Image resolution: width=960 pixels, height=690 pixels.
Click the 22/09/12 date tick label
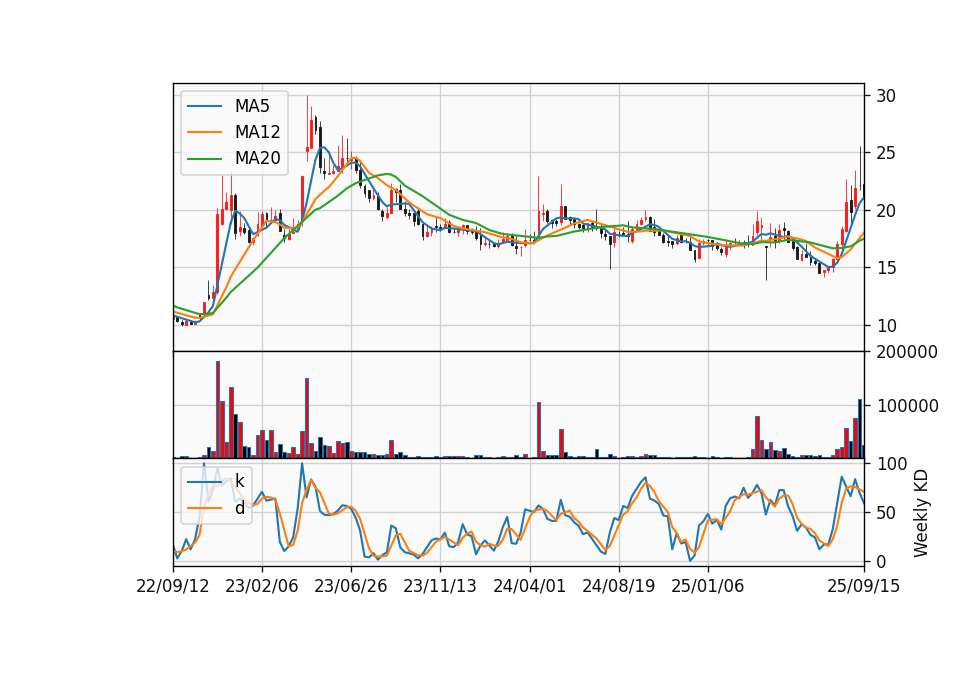coord(173,586)
